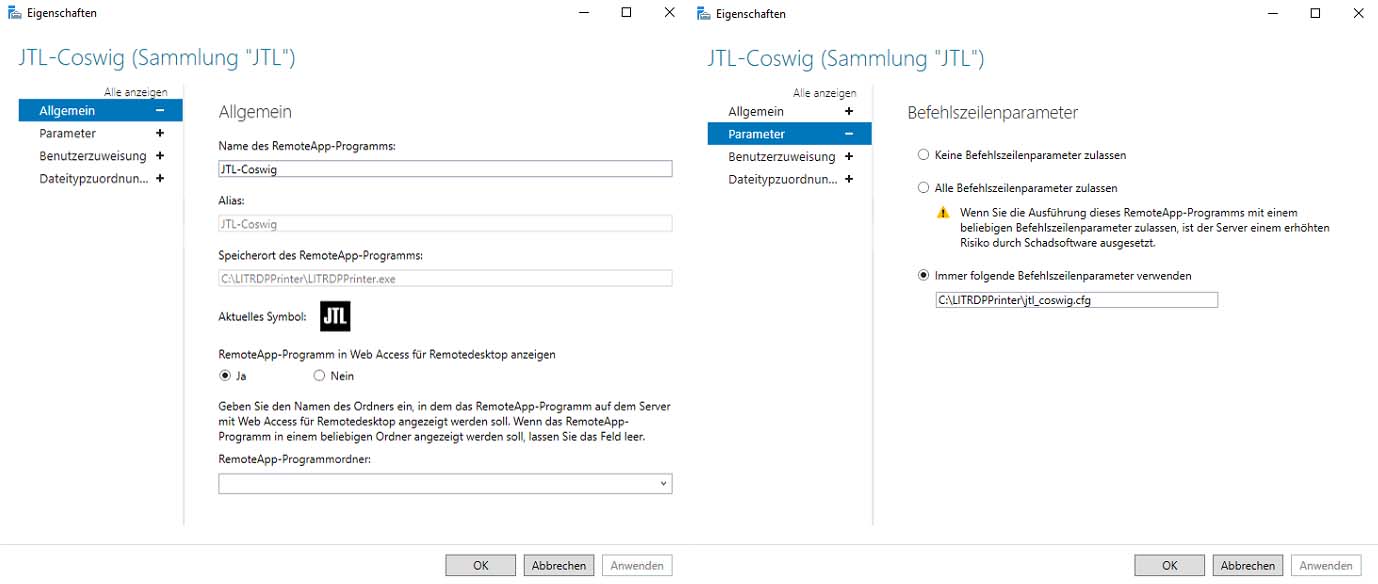The image size is (1378, 584).
Task: Switch to Allgemein tab in right window
Action: pos(756,111)
